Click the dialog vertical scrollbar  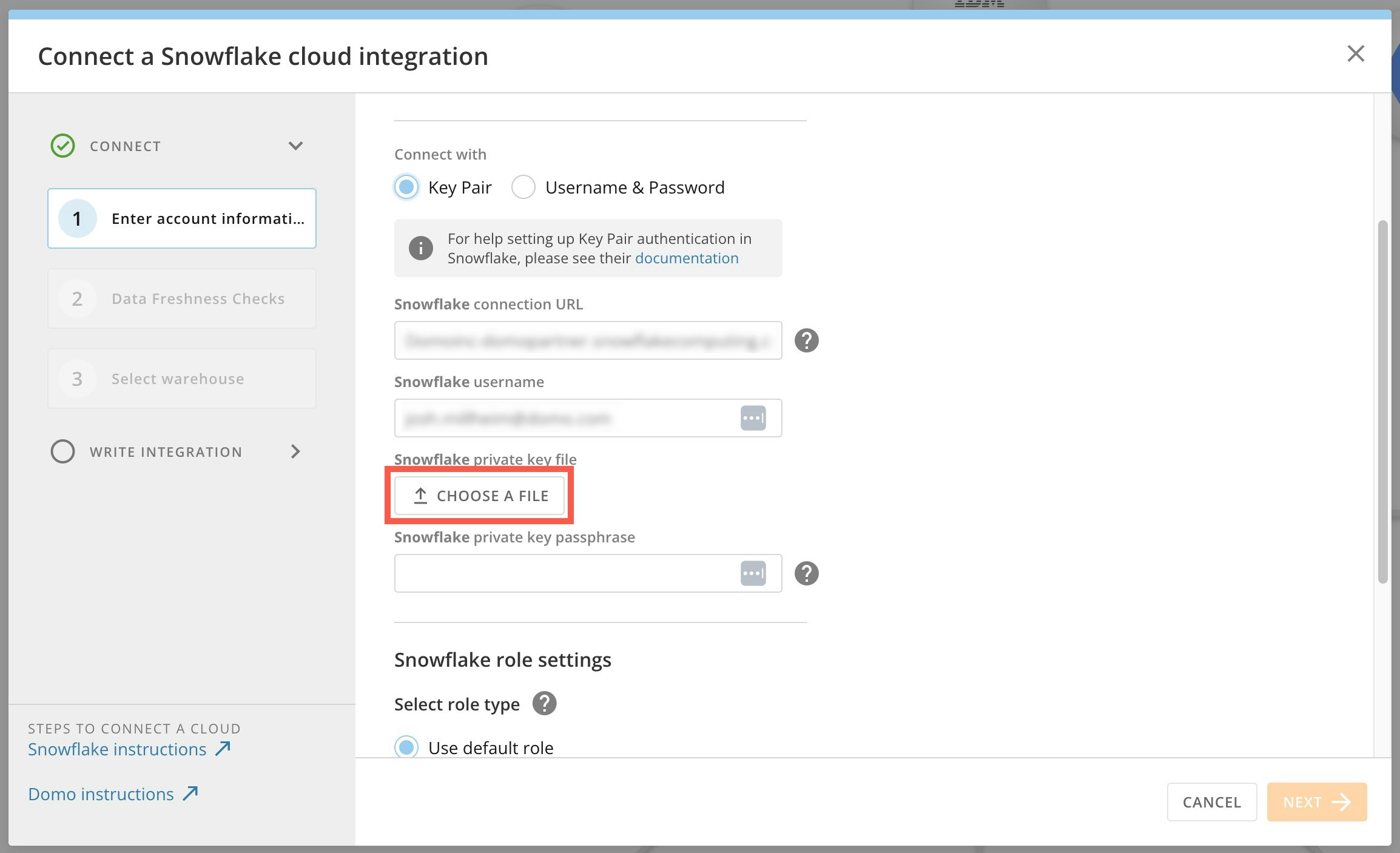1382,400
